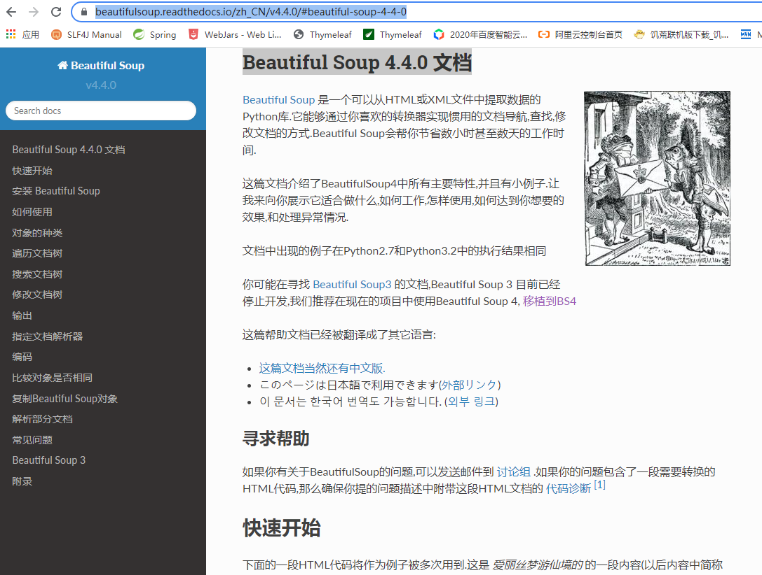Screen dimensions: 762x575
Task: Click the v4.4.0 version label
Action: coord(101,85)
